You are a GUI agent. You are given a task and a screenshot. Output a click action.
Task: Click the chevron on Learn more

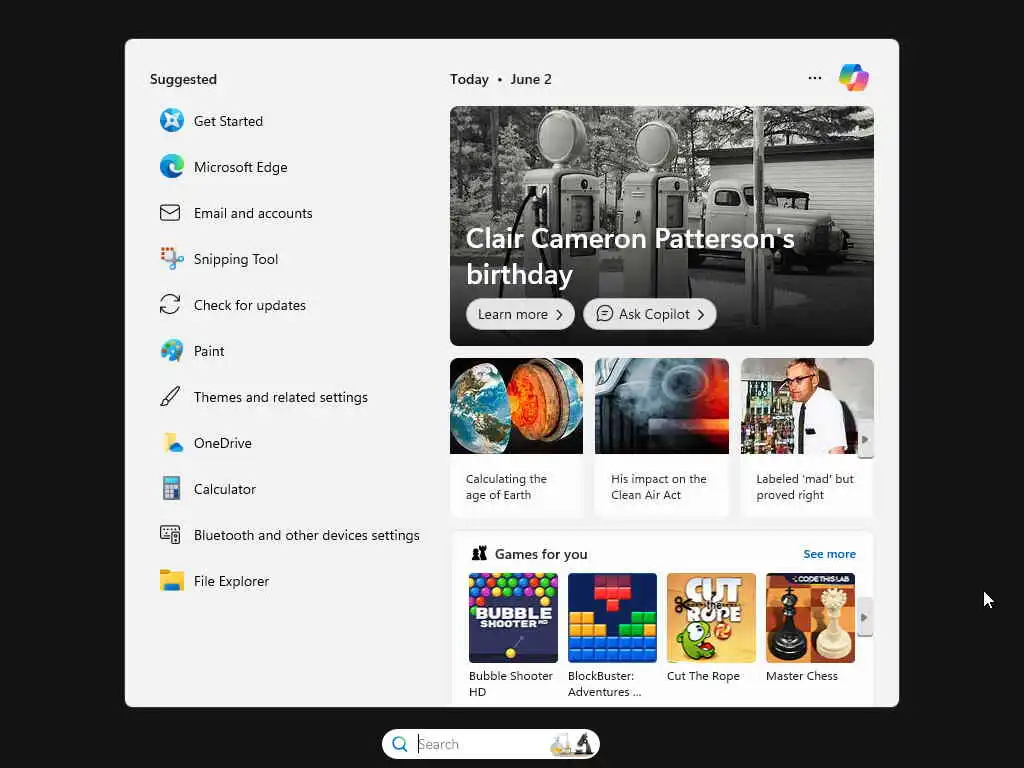pos(559,315)
